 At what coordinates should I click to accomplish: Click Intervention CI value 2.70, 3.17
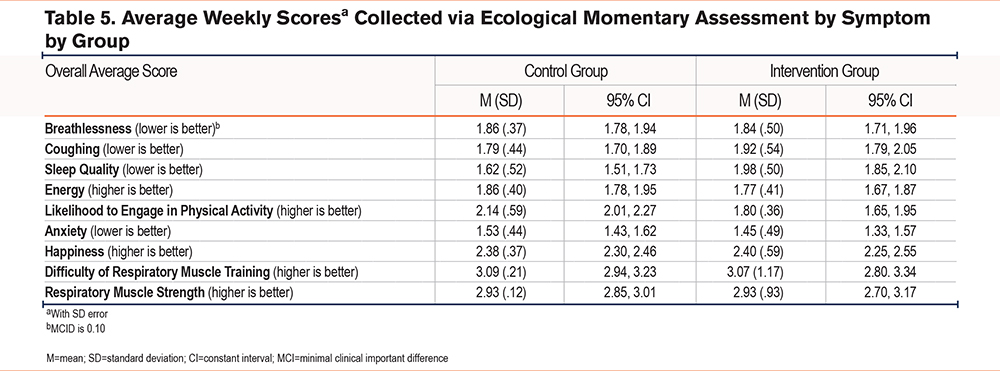click(892, 293)
